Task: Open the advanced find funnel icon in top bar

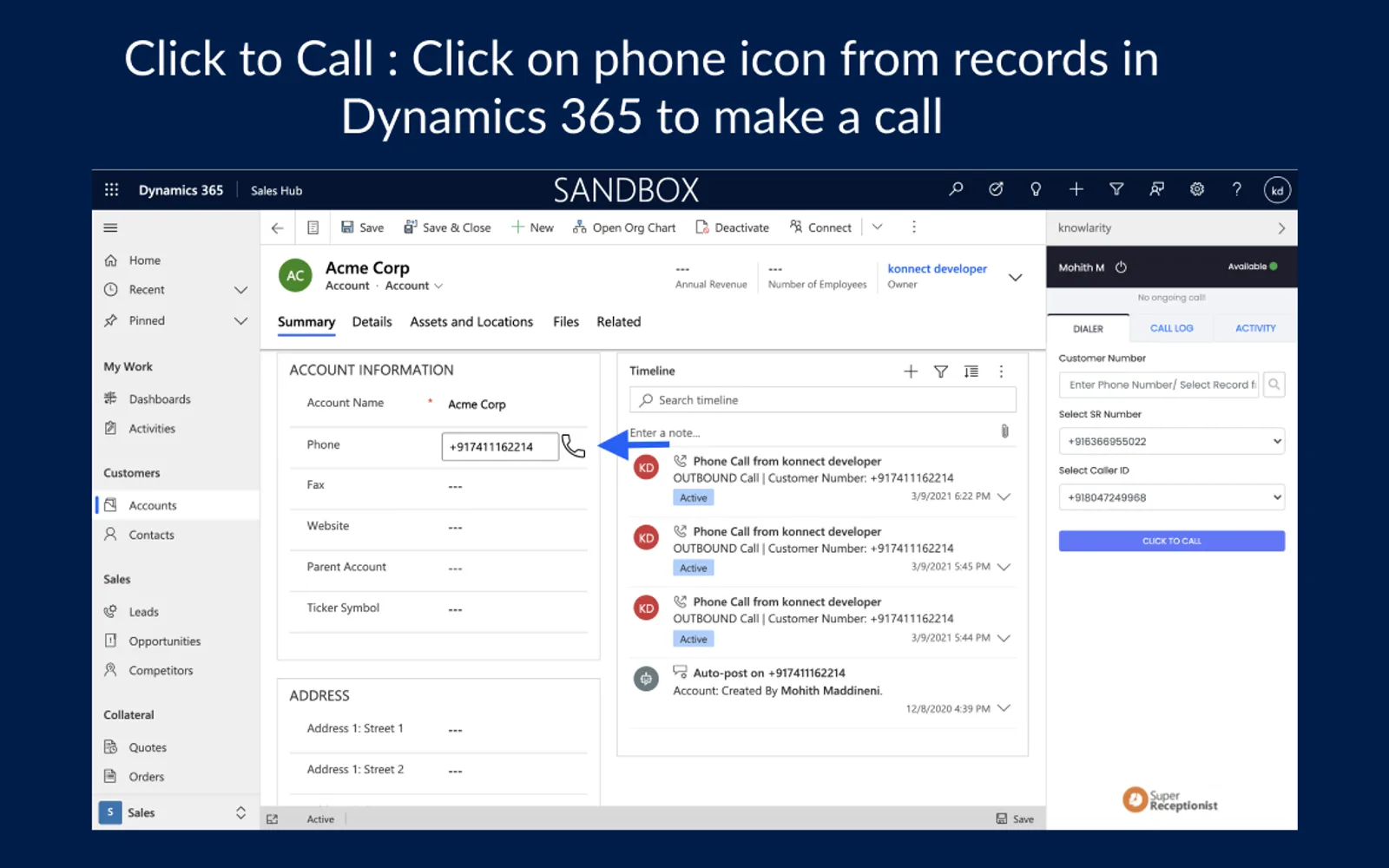Action: tap(1116, 189)
